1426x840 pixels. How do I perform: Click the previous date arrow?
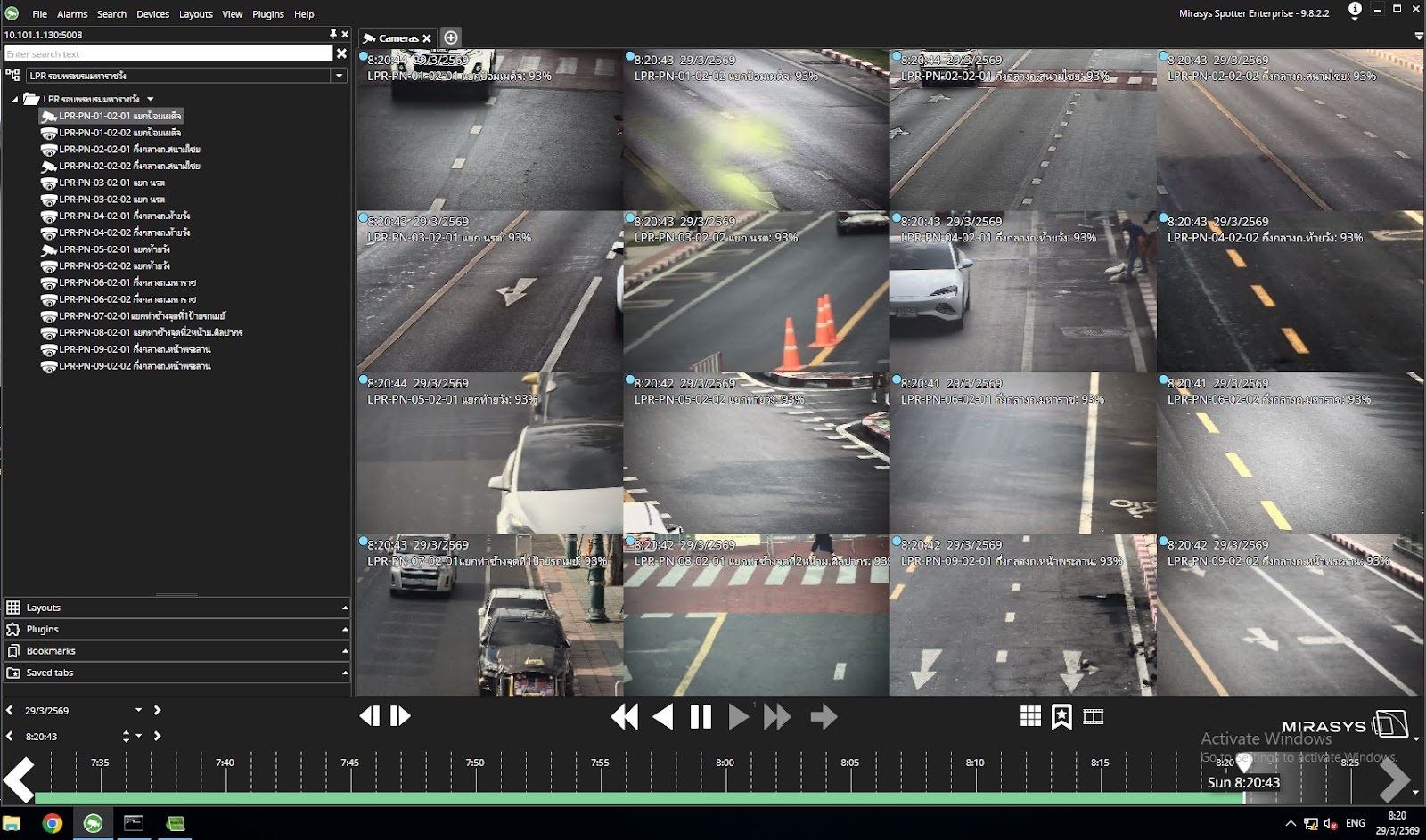tap(10, 710)
